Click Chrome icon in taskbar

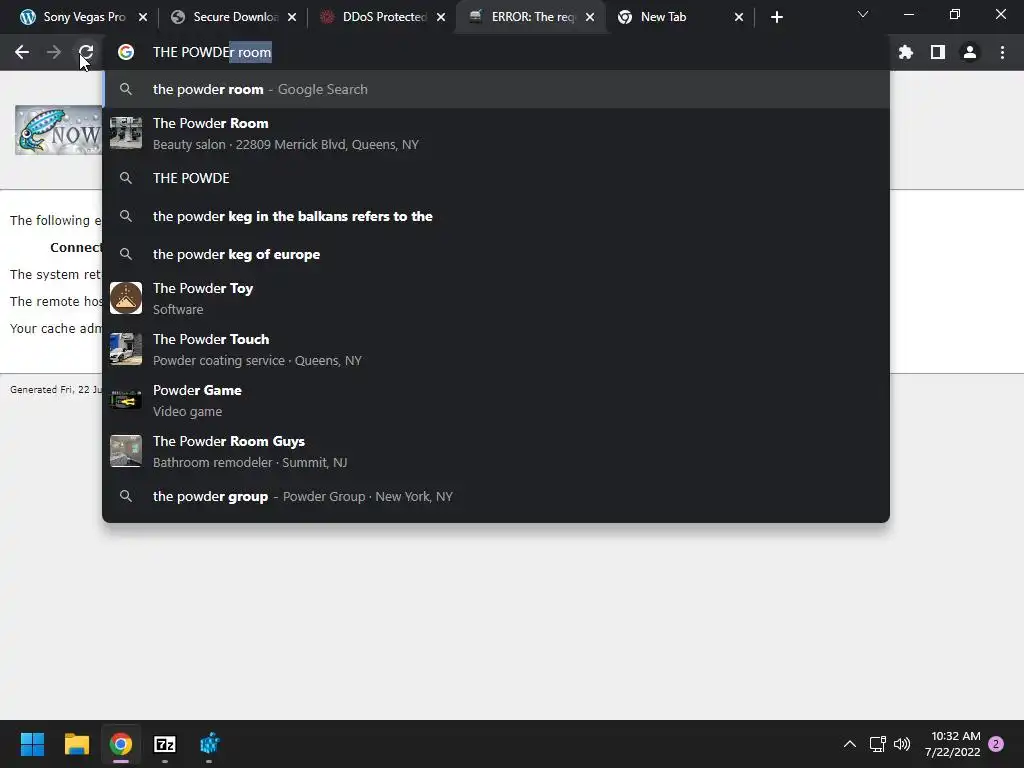[x=121, y=744]
